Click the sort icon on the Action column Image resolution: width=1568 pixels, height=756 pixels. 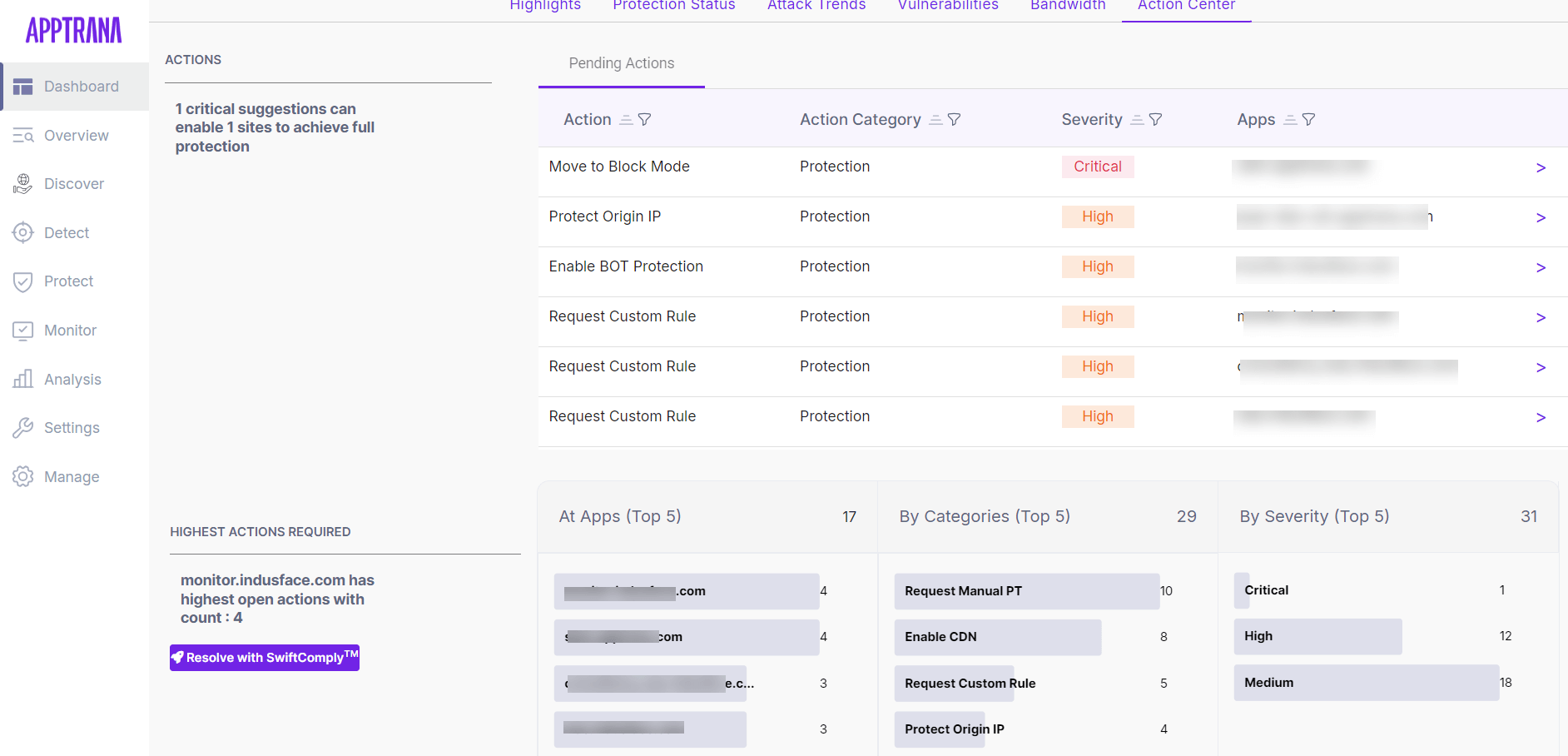pyautogui.click(x=626, y=119)
